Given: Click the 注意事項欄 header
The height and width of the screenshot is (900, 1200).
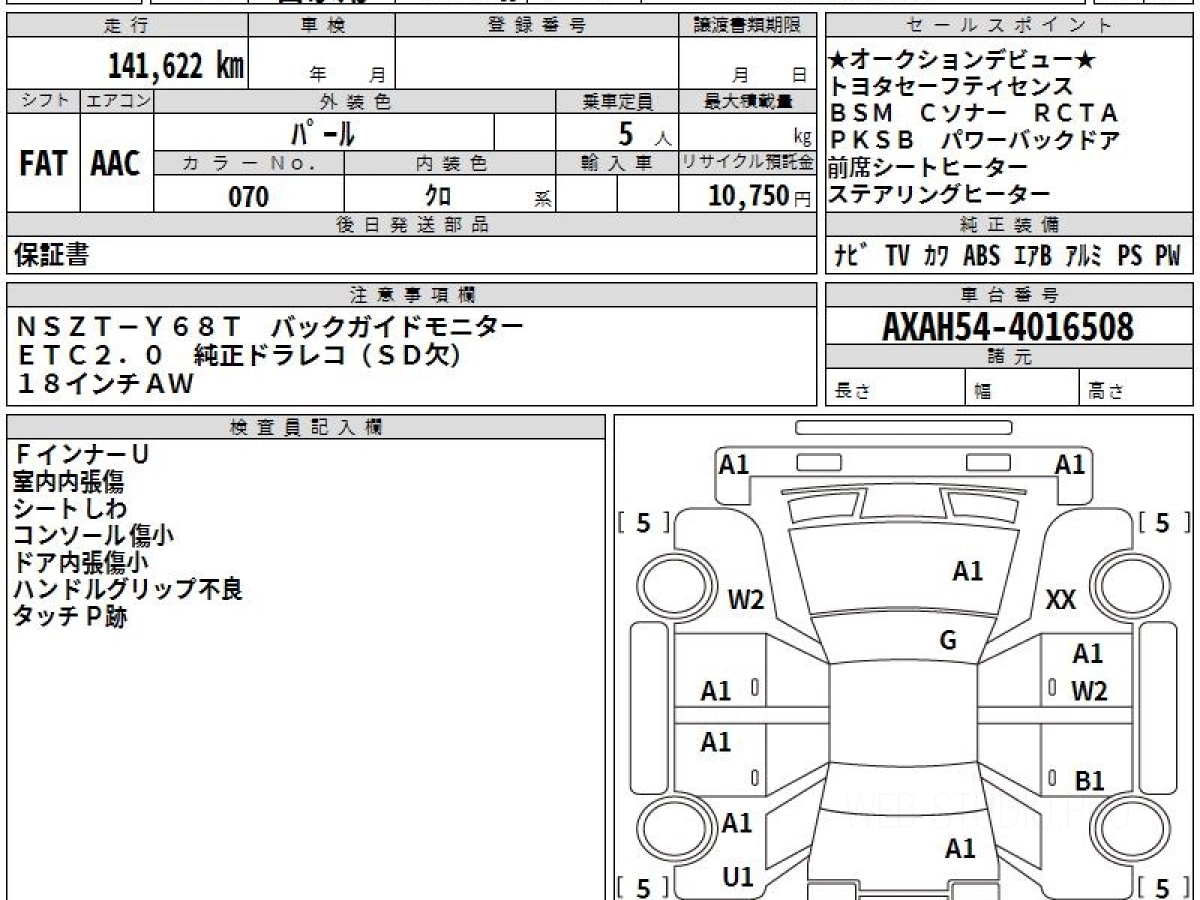Looking at the screenshot, I should click(412, 295).
